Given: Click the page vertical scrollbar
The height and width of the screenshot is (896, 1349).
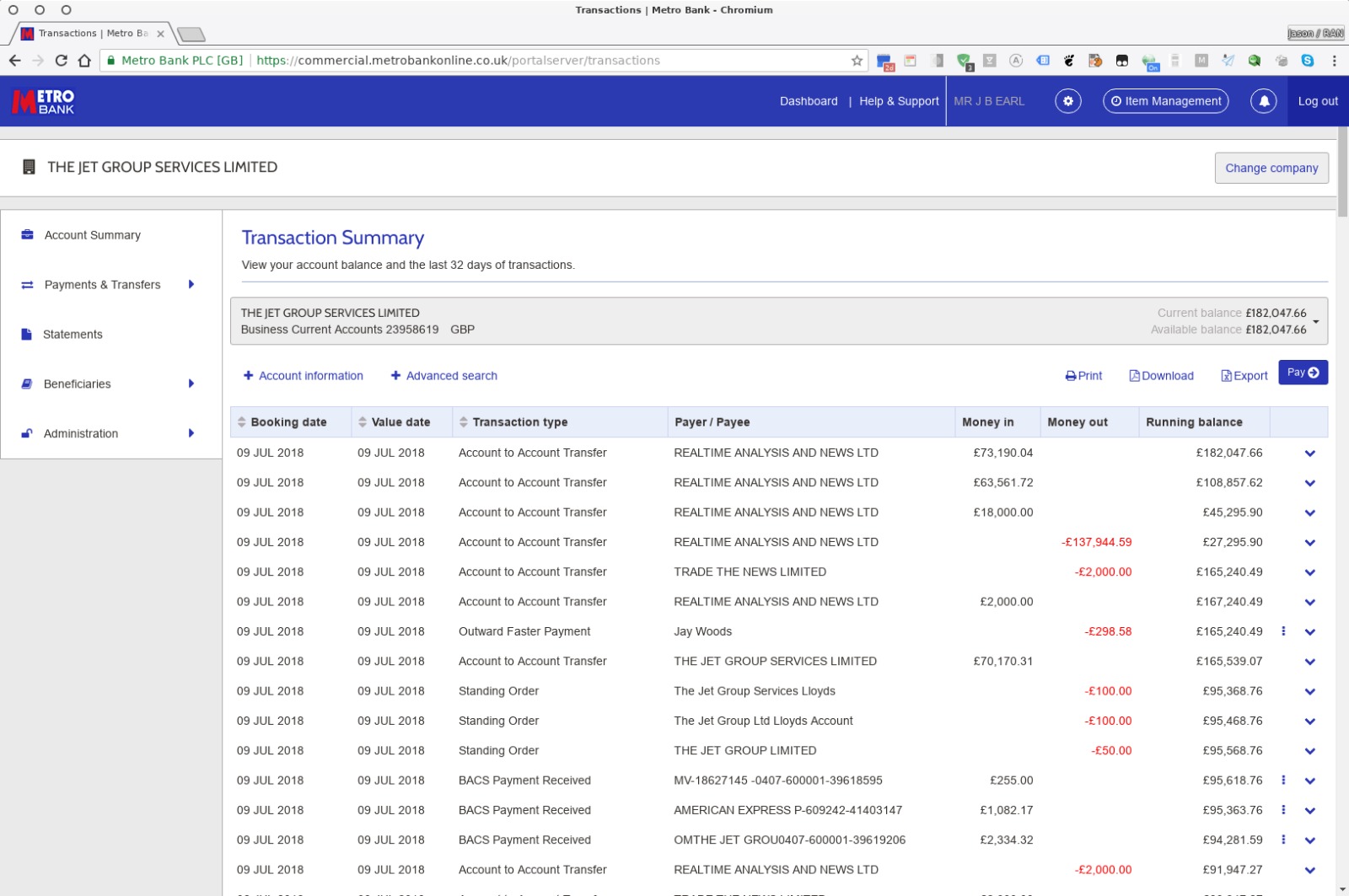Looking at the screenshot, I should point(1342,171).
